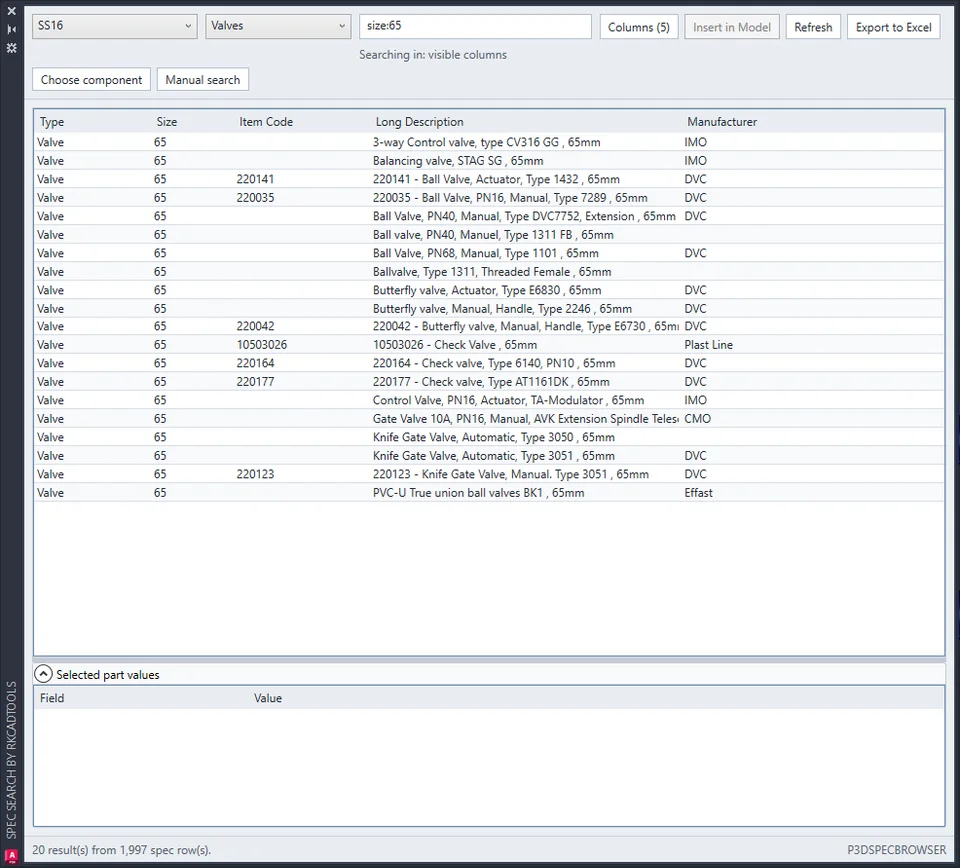The width and height of the screenshot is (960, 868).
Task: Select PVC-U True union ball valves BK1 row
Action: pos(489,492)
